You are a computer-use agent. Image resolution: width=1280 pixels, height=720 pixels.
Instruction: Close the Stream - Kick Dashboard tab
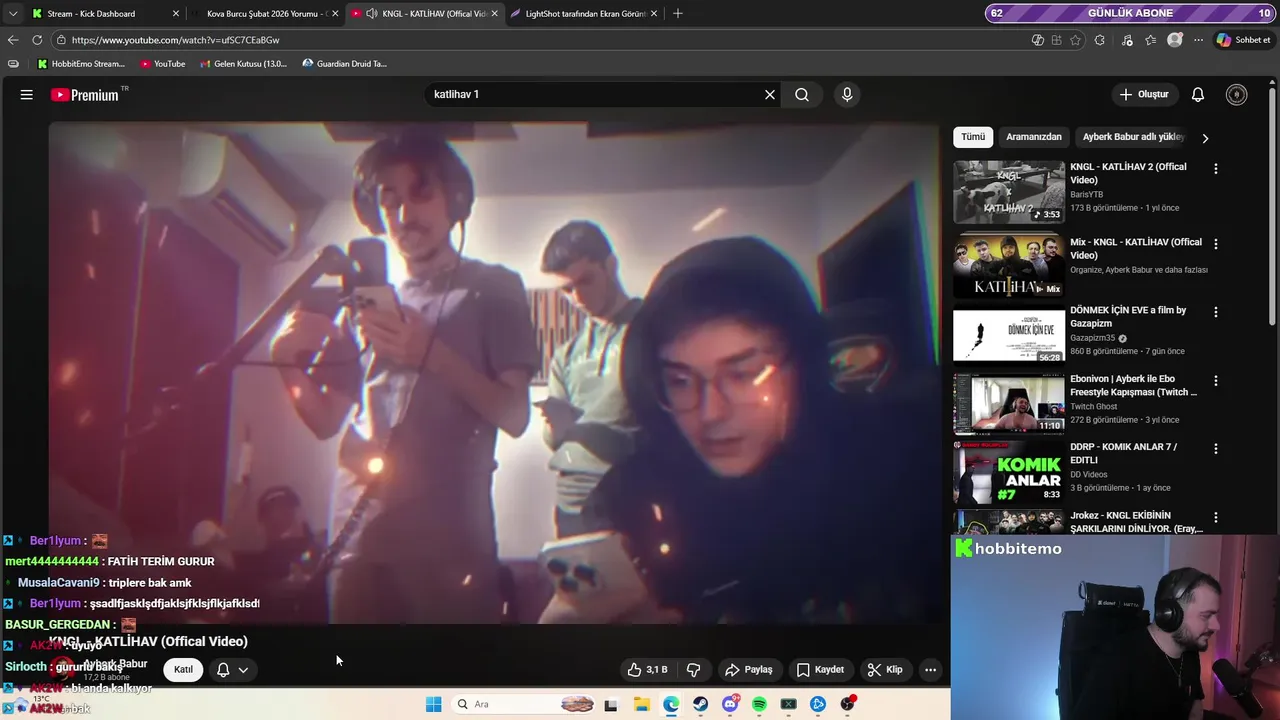(x=176, y=13)
